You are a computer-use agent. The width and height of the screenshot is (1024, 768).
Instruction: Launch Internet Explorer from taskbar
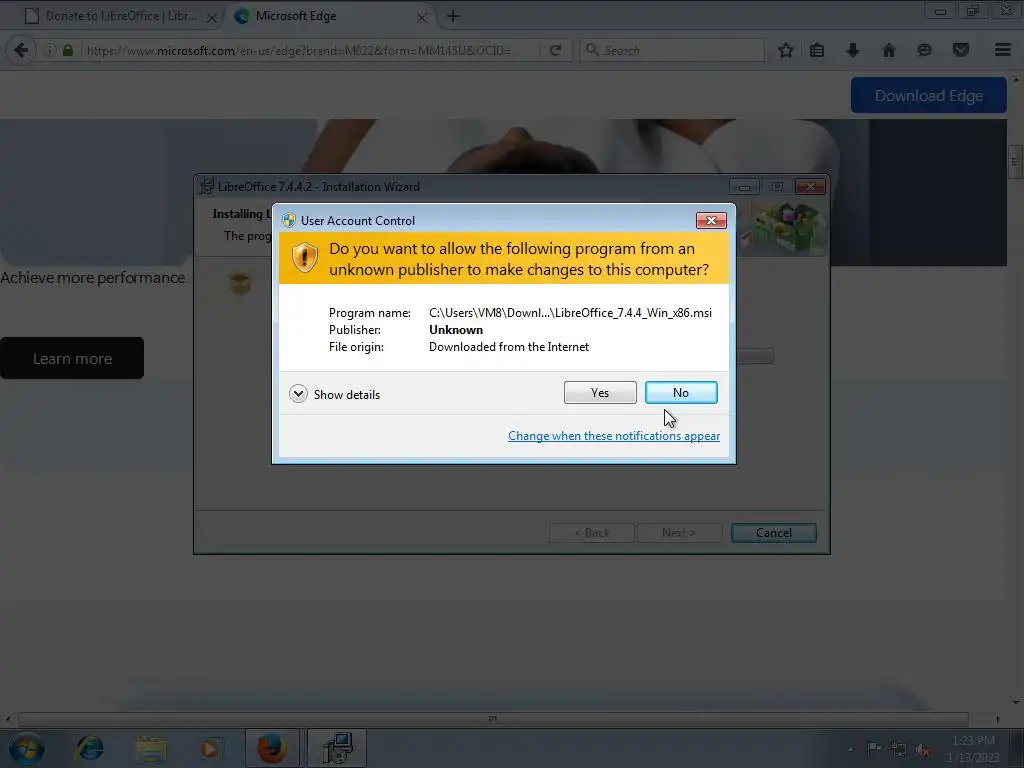point(89,748)
